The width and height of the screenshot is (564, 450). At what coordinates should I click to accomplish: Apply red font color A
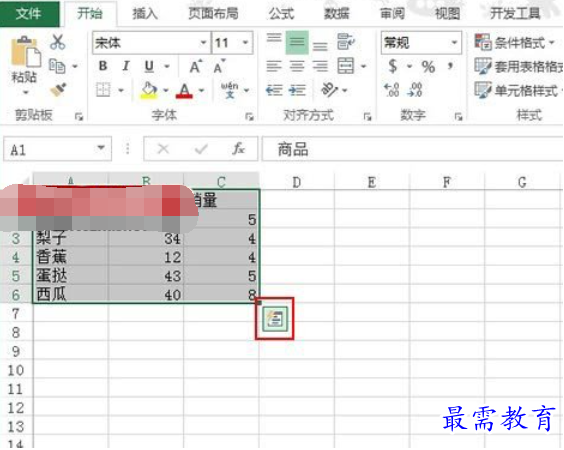[184, 90]
